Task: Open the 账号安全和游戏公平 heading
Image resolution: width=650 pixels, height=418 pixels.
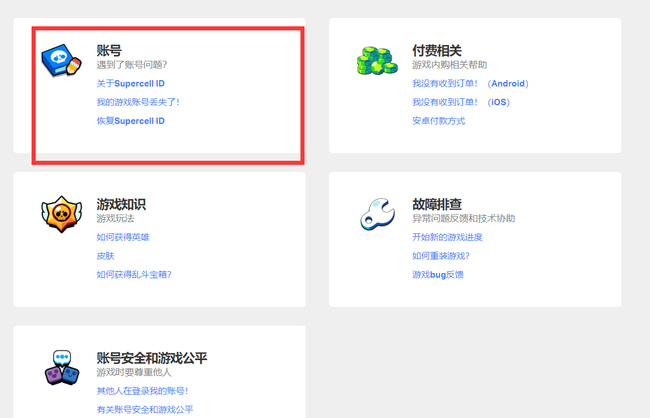Action: tap(152, 358)
